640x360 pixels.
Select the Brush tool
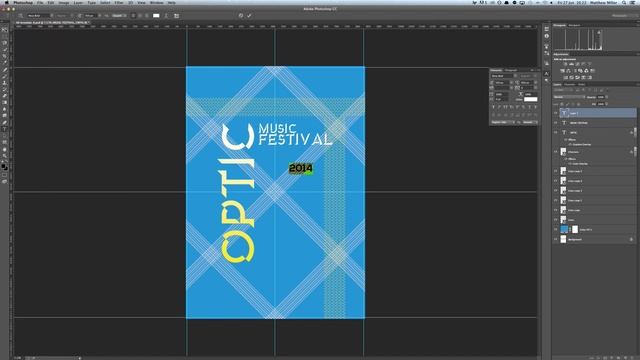pyautogui.click(x=5, y=76)
